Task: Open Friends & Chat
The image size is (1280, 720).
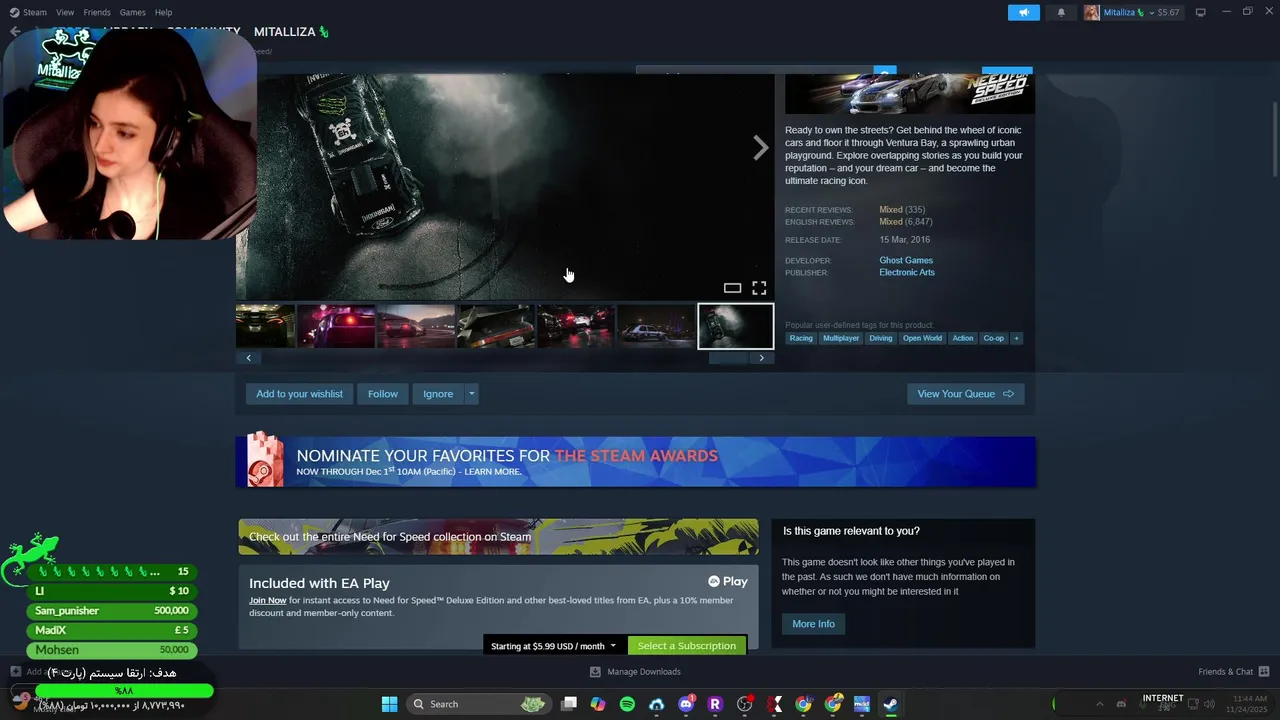Action: (x=1233, y=672)
